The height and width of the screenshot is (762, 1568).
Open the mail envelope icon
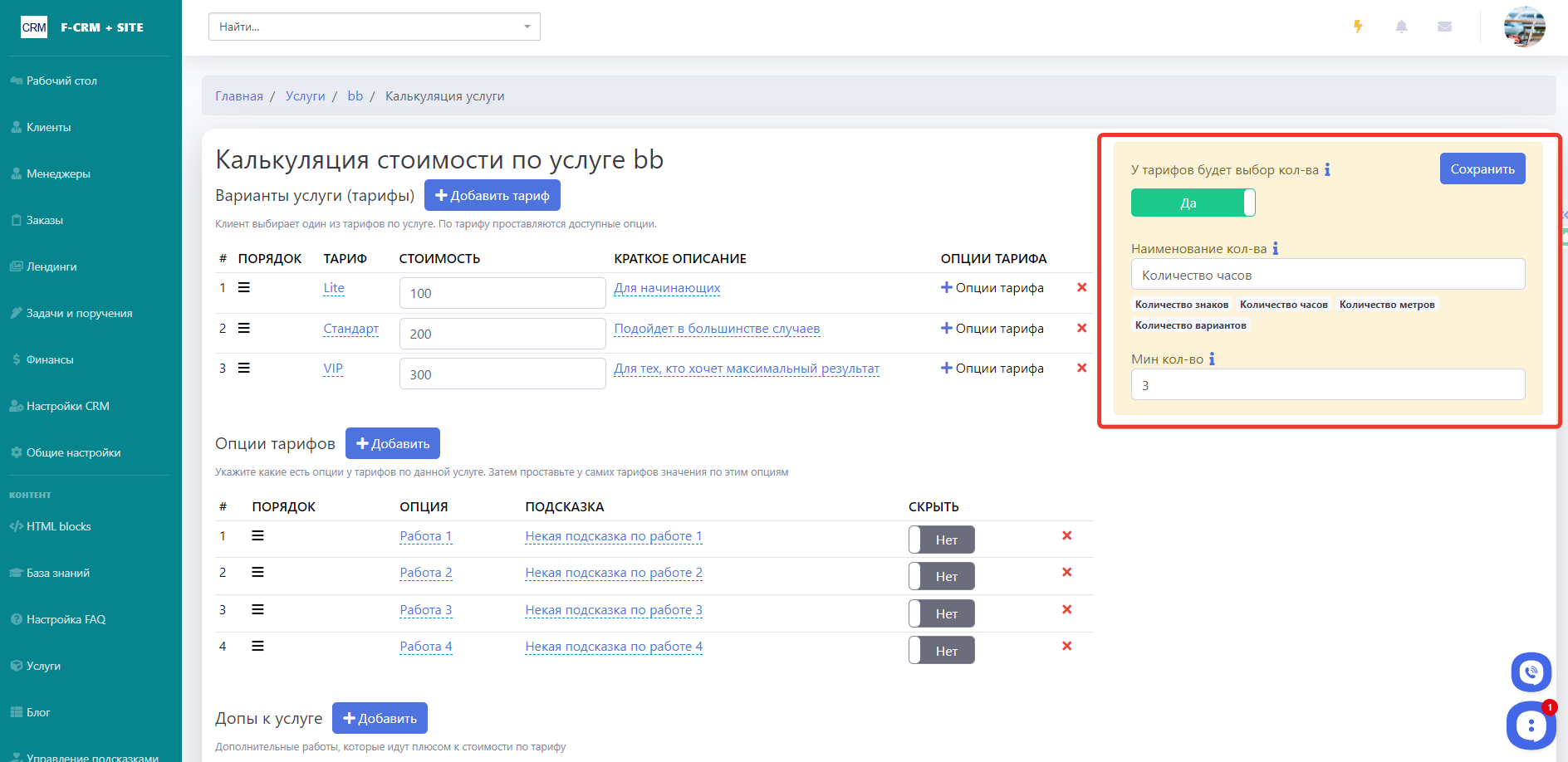1444,27
